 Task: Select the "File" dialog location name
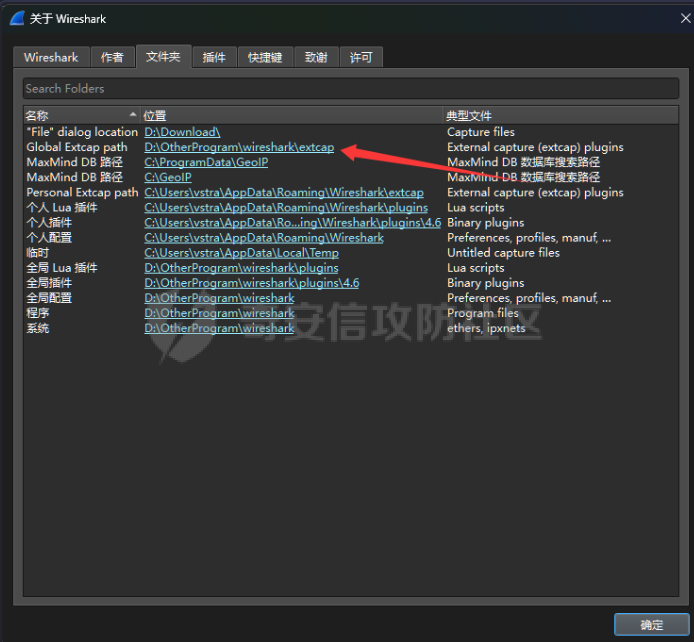pyautogui.click(x=82, y=132)
